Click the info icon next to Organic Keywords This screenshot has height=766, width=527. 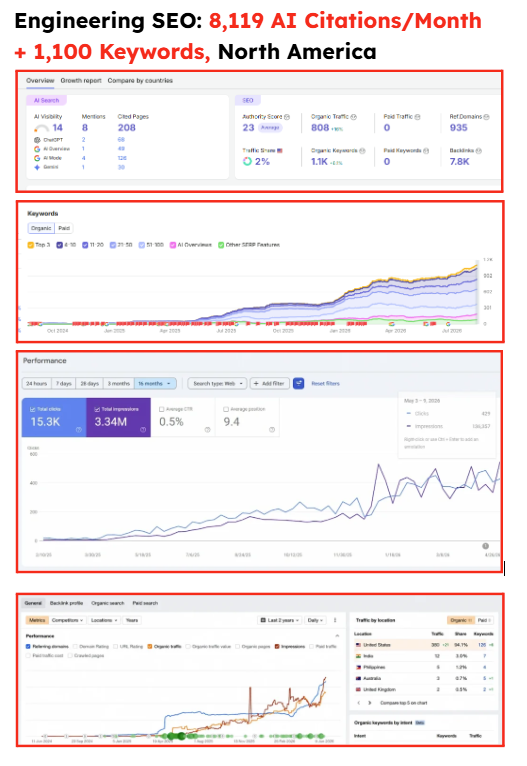tap(362, 151)
